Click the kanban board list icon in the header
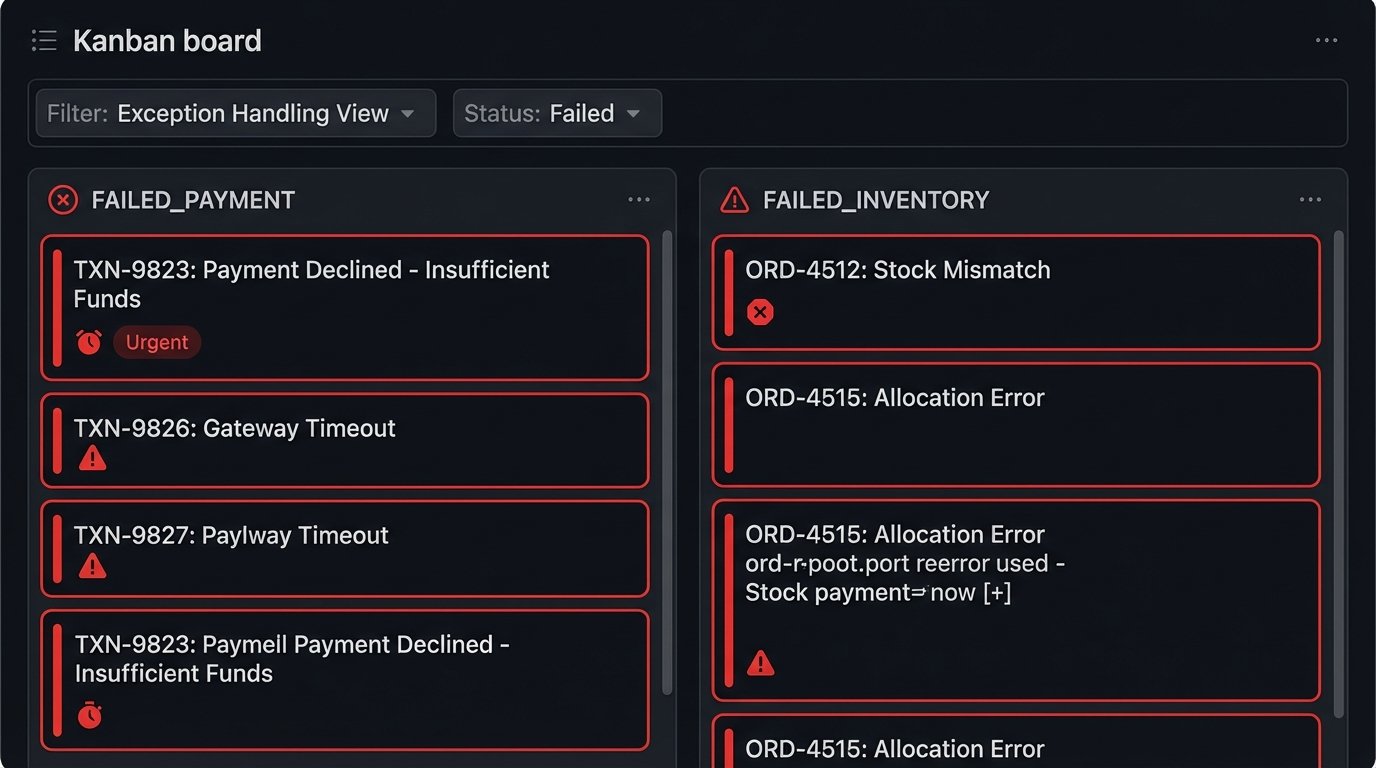The image size is (1376, 768). coord(43,40)
